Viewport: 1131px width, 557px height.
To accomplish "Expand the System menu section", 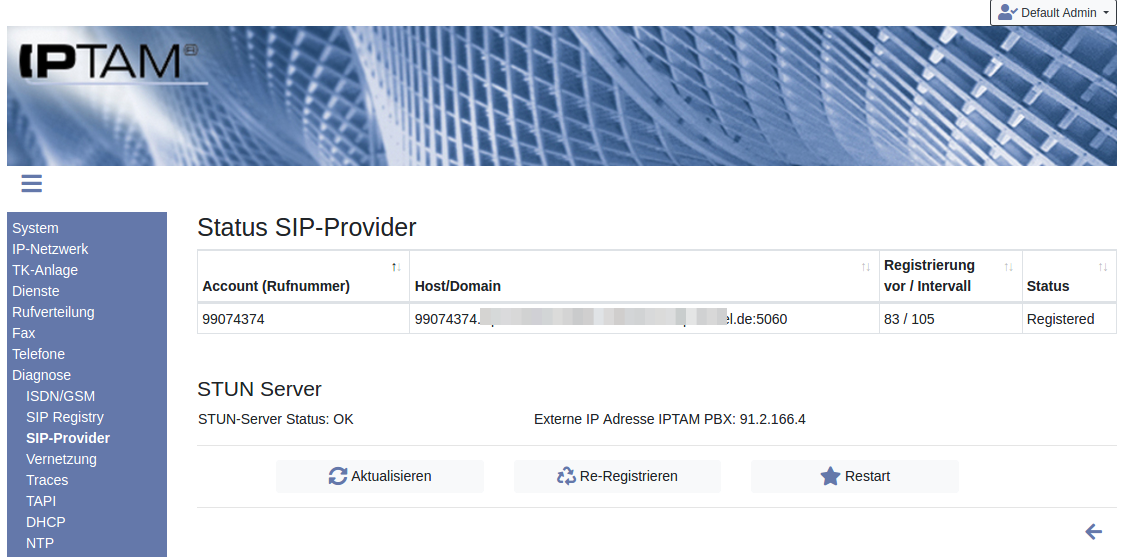I will click(35, 228).
